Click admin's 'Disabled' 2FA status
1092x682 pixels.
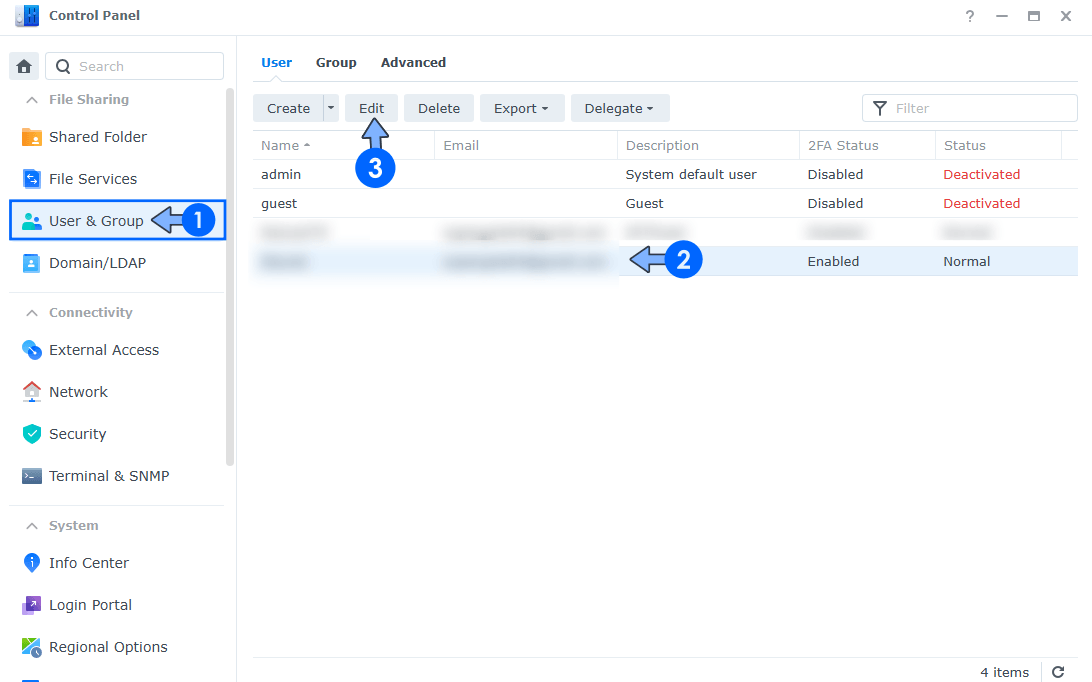coord(835,175)
